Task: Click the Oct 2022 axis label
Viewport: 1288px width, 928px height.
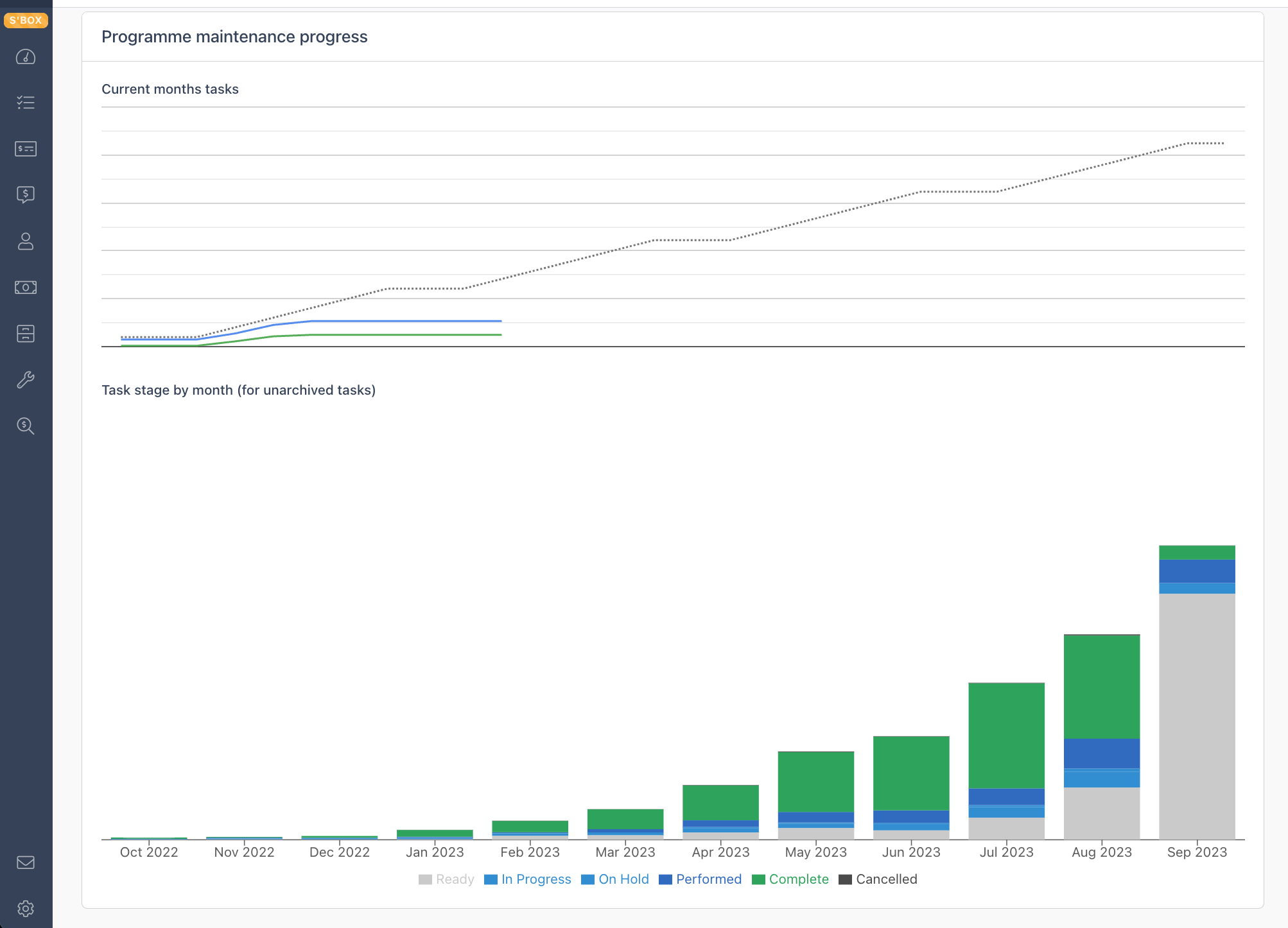Action: pyautogui.click(x=149, y=852)
